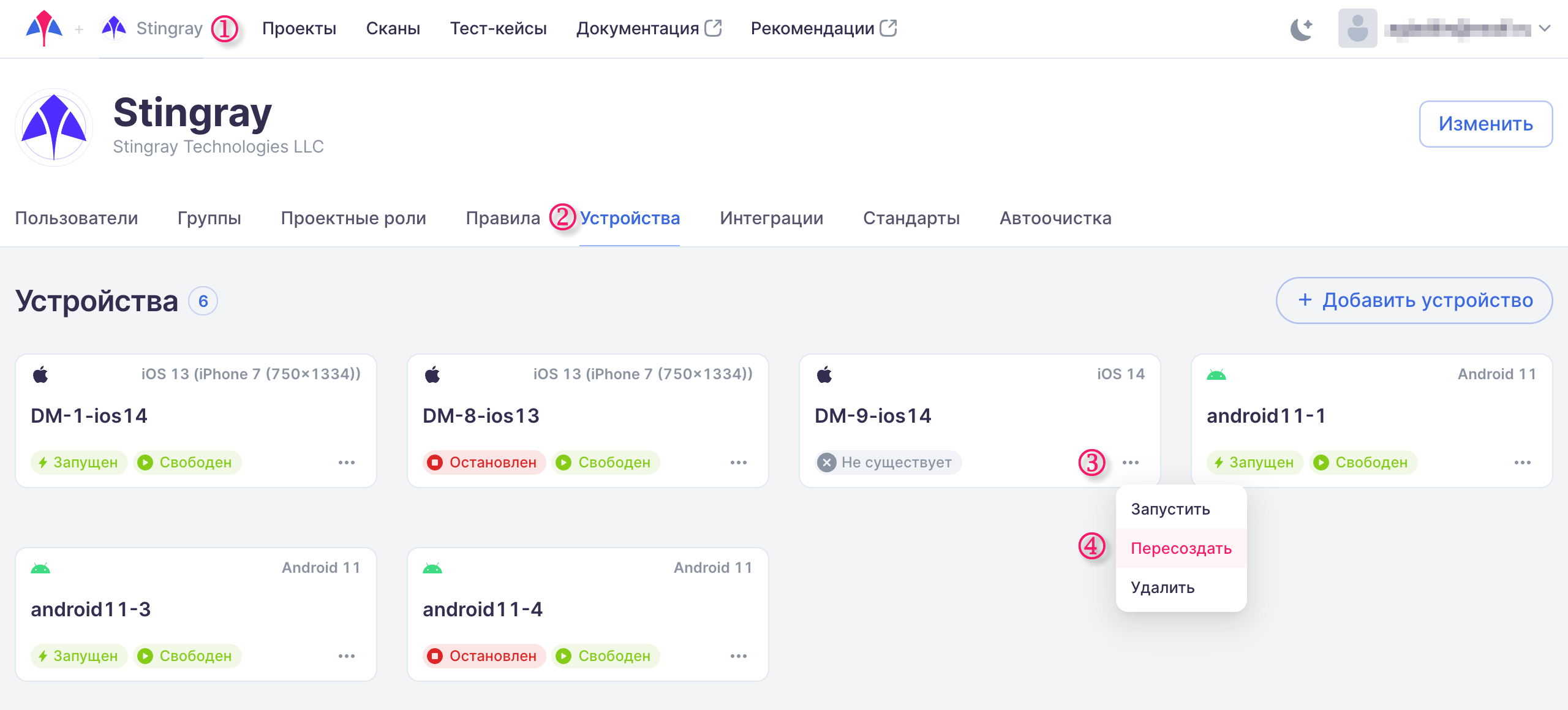Expand actions menu on android11-3 card
Screen dimensions: 1568x710
[347, 656]
